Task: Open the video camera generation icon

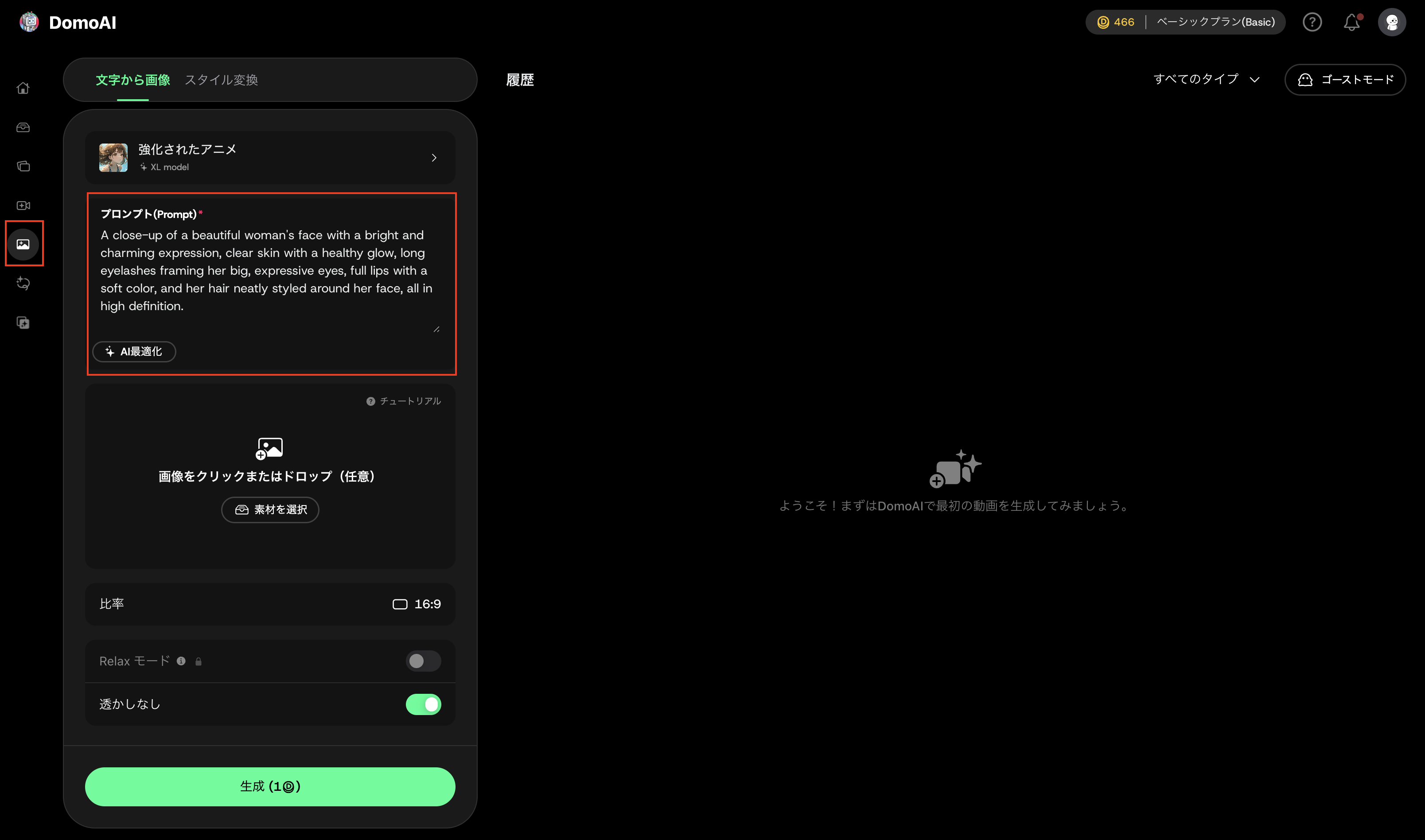Action: tap(23, 206)
